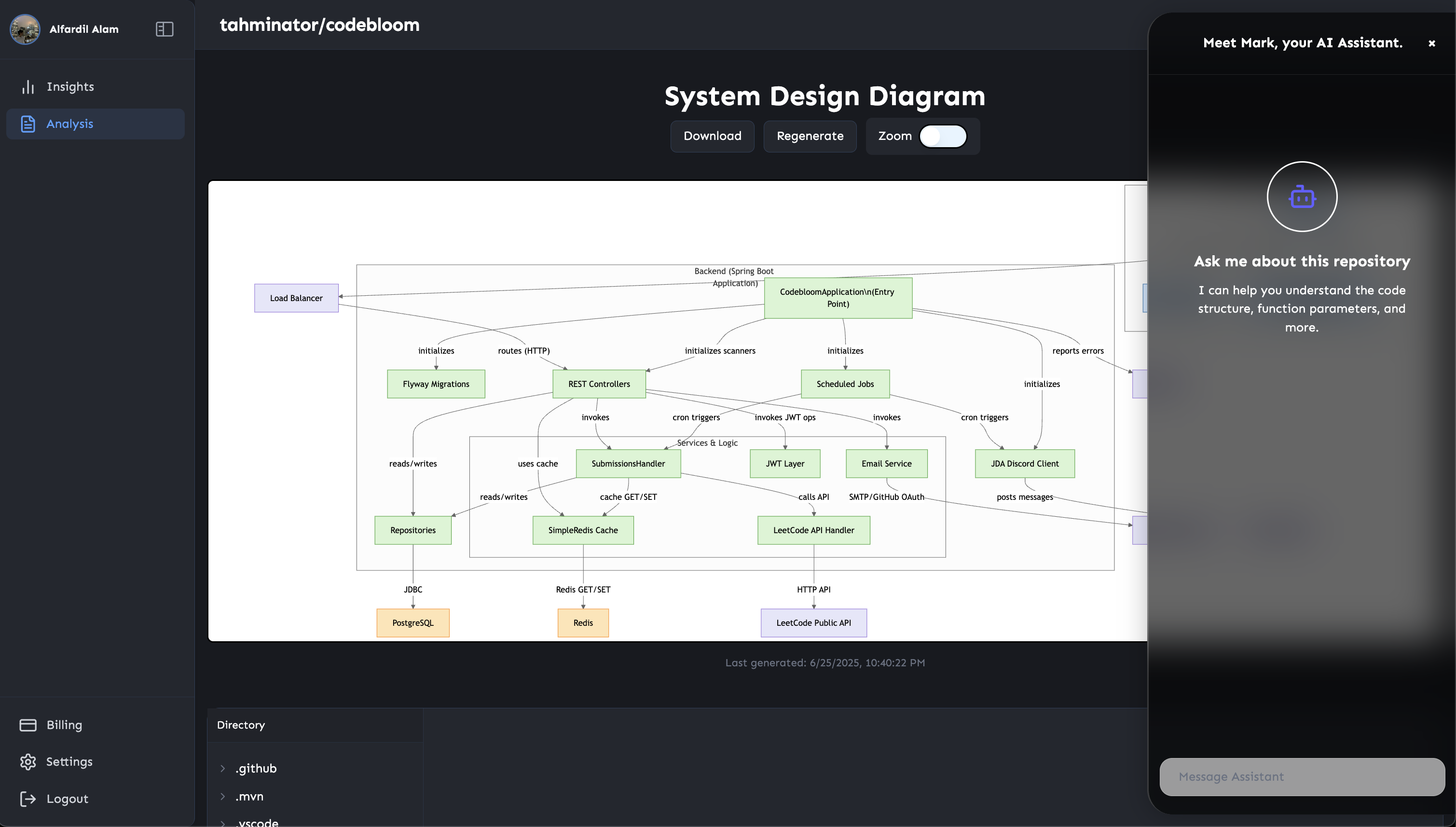Click the Logout icon in the sidebar

pyautogui.click(x=28, y=799)
